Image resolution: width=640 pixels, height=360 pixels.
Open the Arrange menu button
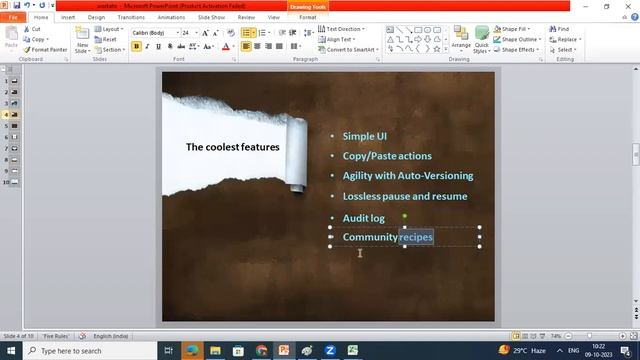click(461, 40)
